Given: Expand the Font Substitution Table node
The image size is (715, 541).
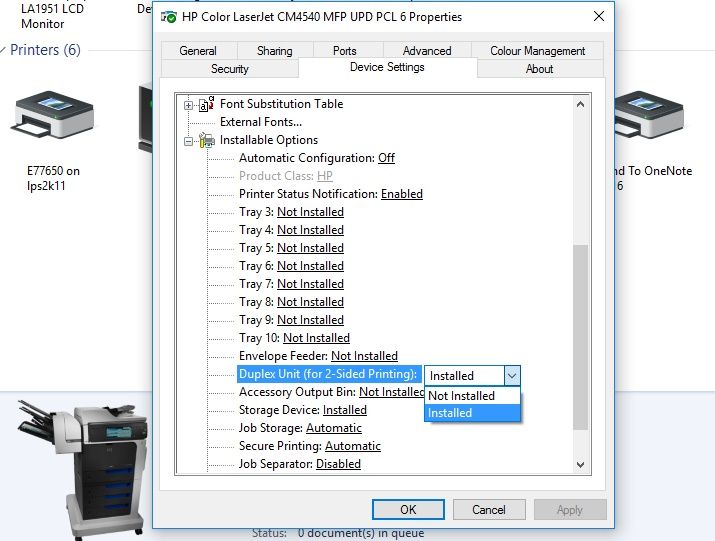Looking at the screenshot, I should [x=188, y=105].
